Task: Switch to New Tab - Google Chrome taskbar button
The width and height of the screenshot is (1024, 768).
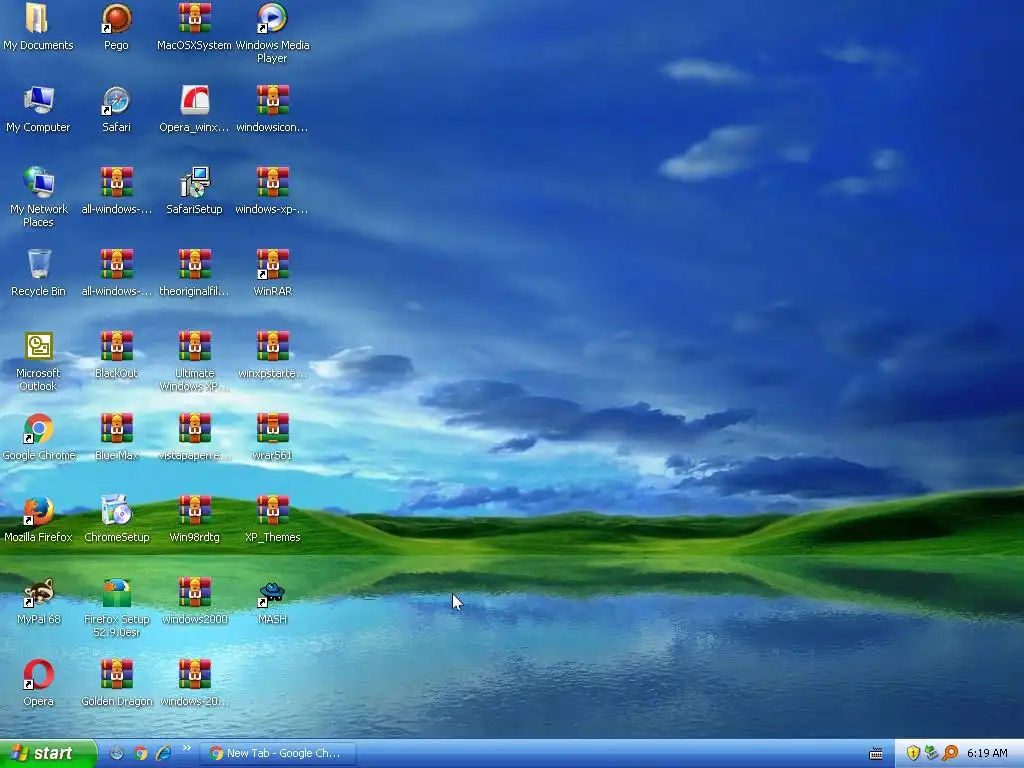Action: click(278, 753)
